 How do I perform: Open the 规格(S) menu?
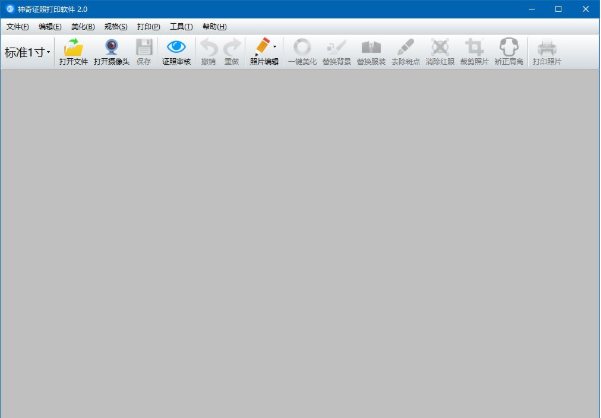click(x=116, y=27)
